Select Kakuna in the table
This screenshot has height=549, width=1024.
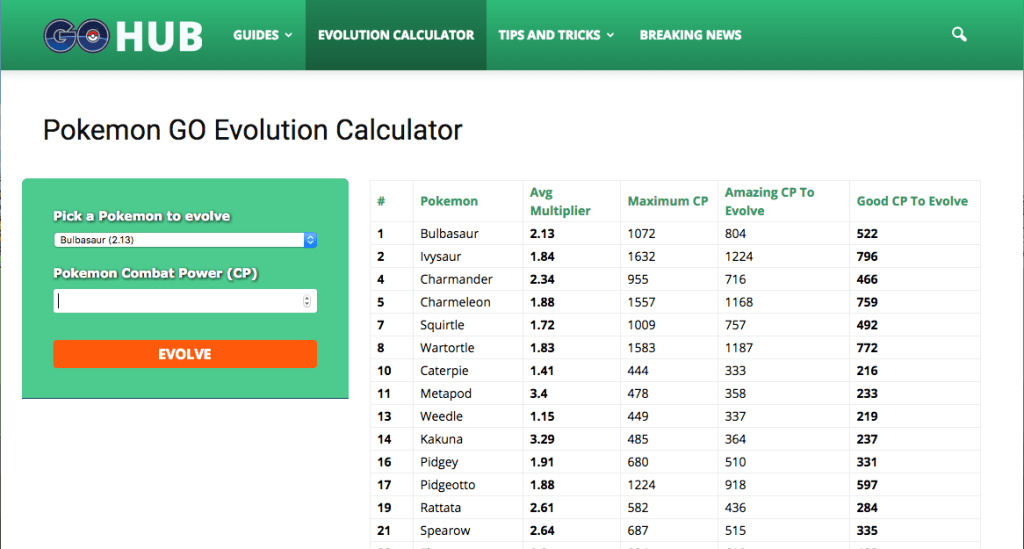441,439
